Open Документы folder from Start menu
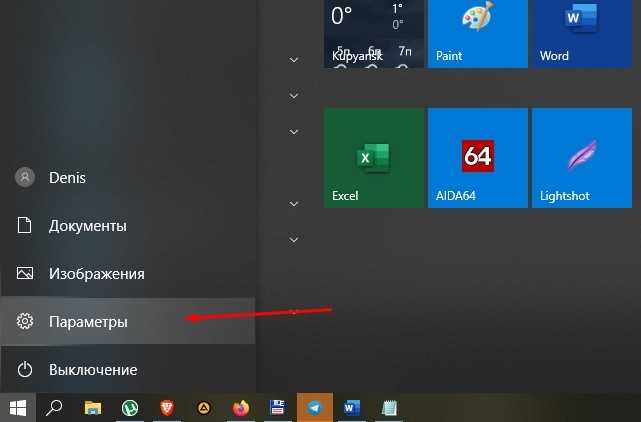The image size is (641, 422). pos(128,225)
